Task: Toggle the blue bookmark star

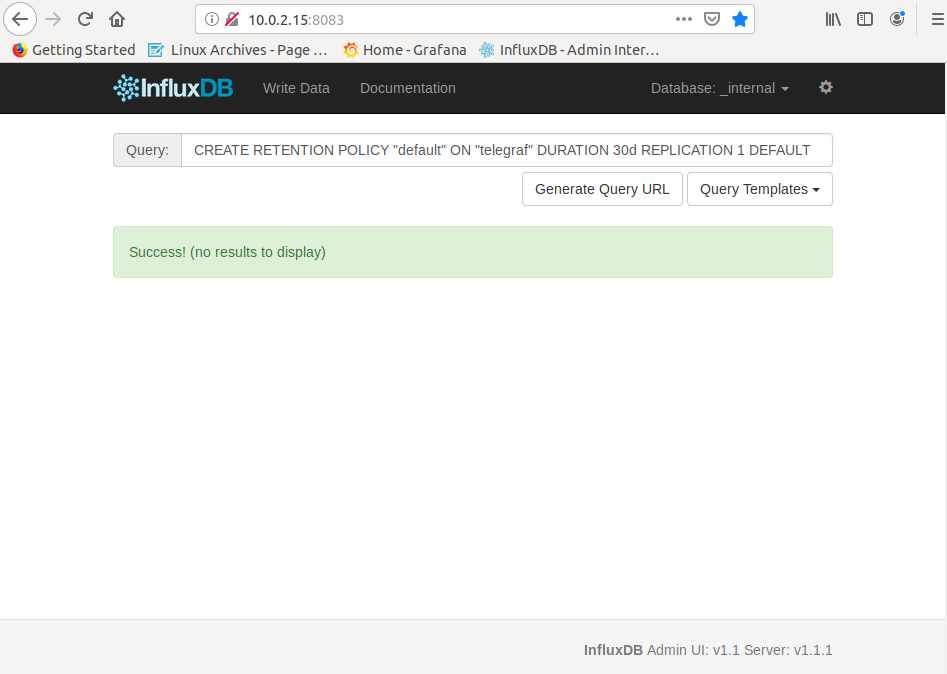Action: (739, 19)
